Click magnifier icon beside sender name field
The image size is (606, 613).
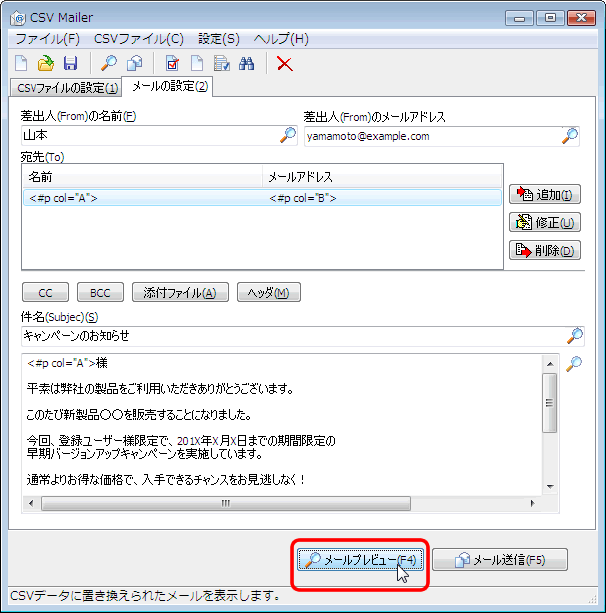[288, 136]
